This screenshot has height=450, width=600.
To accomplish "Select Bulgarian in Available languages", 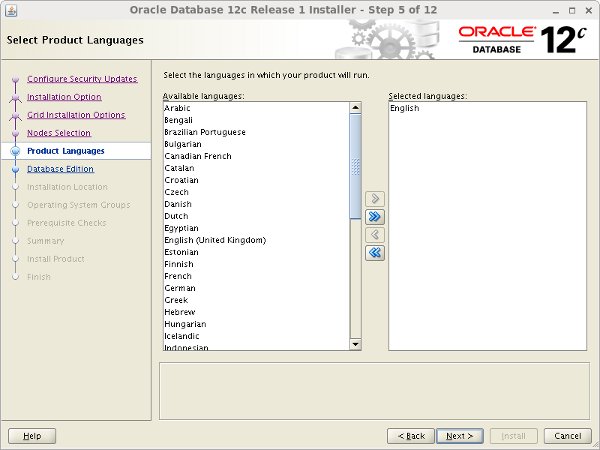I will coord(256,144).
